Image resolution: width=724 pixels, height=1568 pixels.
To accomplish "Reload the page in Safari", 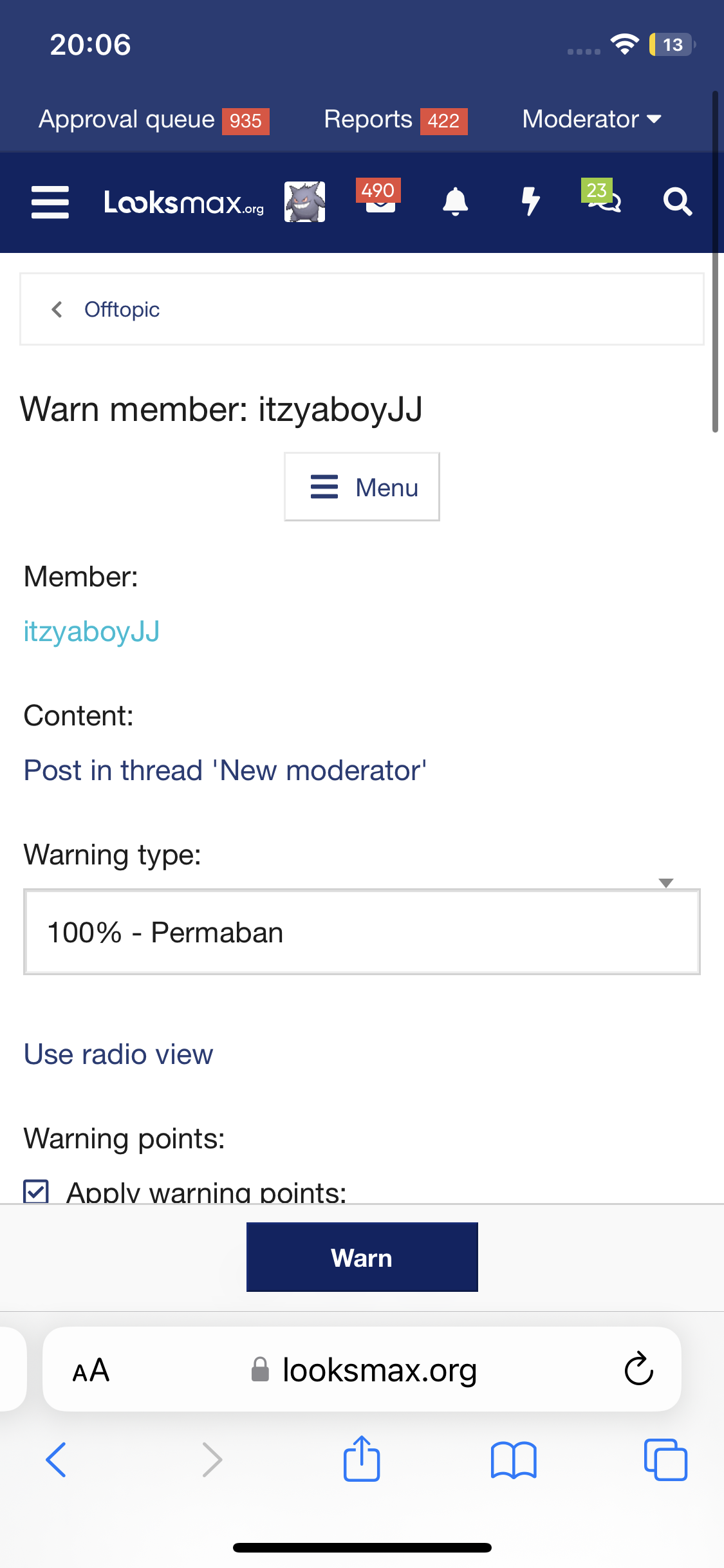I will [x=638, y=1368].
